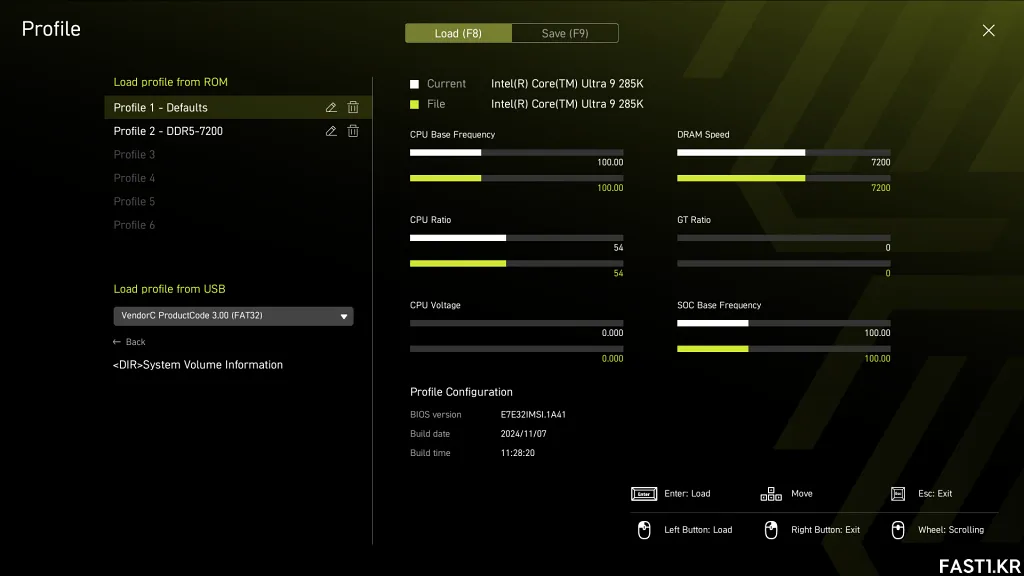Click the Profile page title
This screenshot has width=1024, height=576.
[51, 29]
